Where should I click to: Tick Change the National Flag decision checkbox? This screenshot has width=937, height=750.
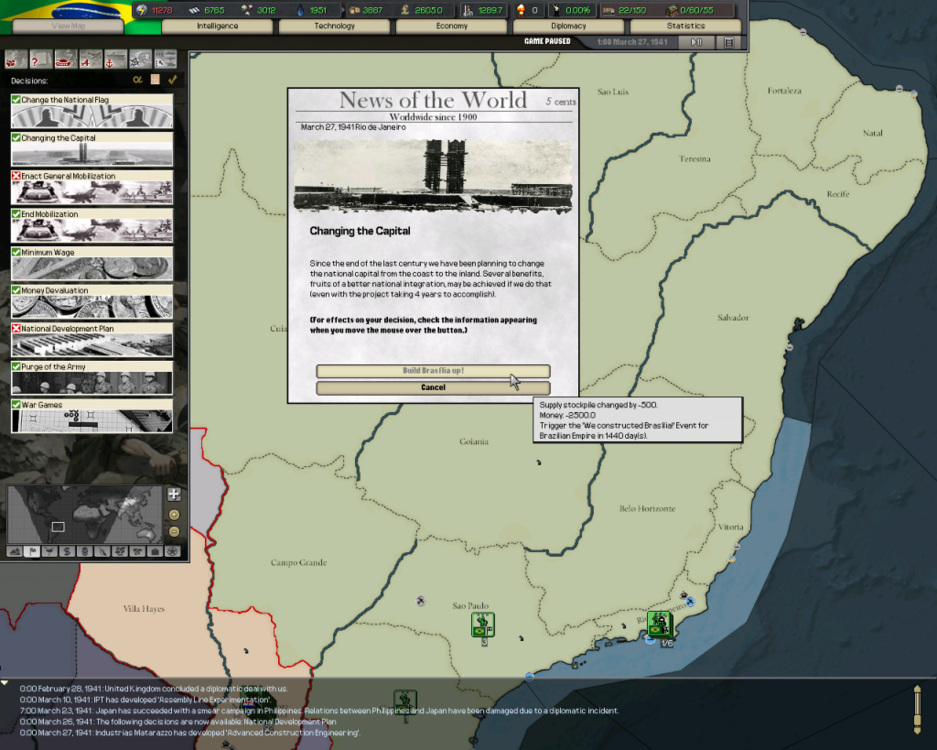pos(16,100)
